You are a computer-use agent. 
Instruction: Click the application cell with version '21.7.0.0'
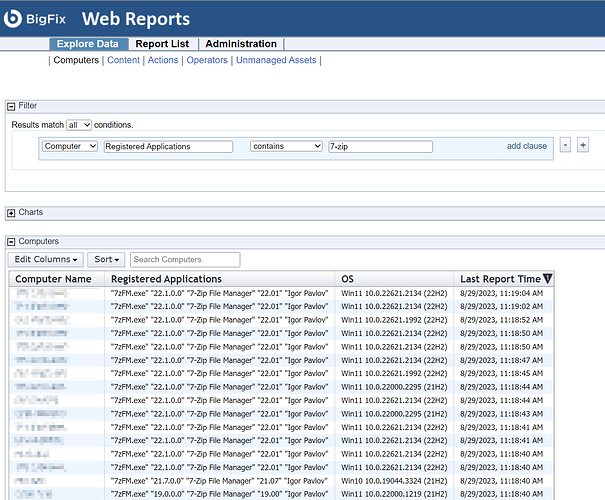(x=219, y=481)
